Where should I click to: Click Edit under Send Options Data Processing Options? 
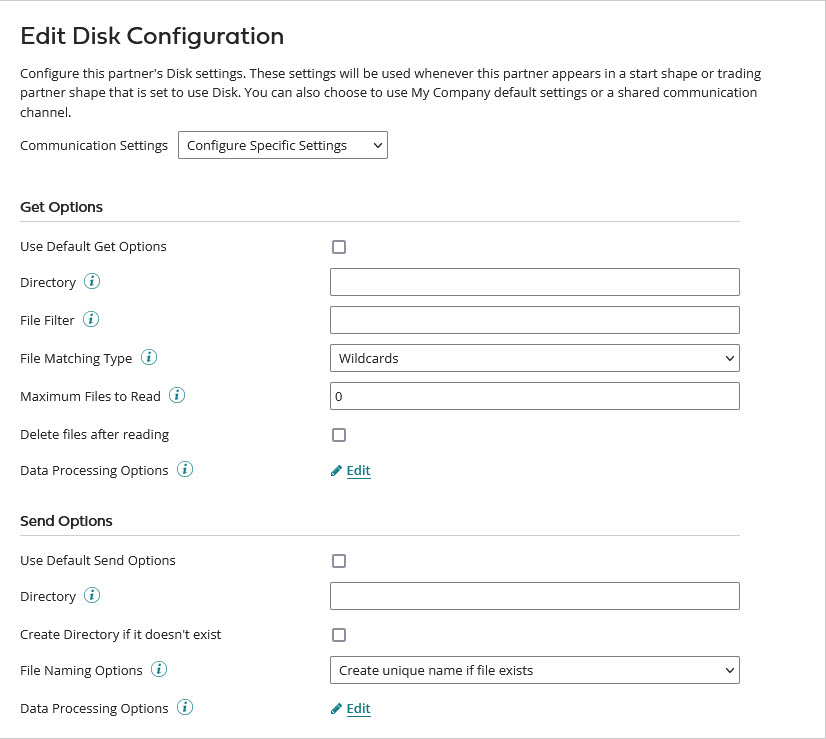coord(357,708)
